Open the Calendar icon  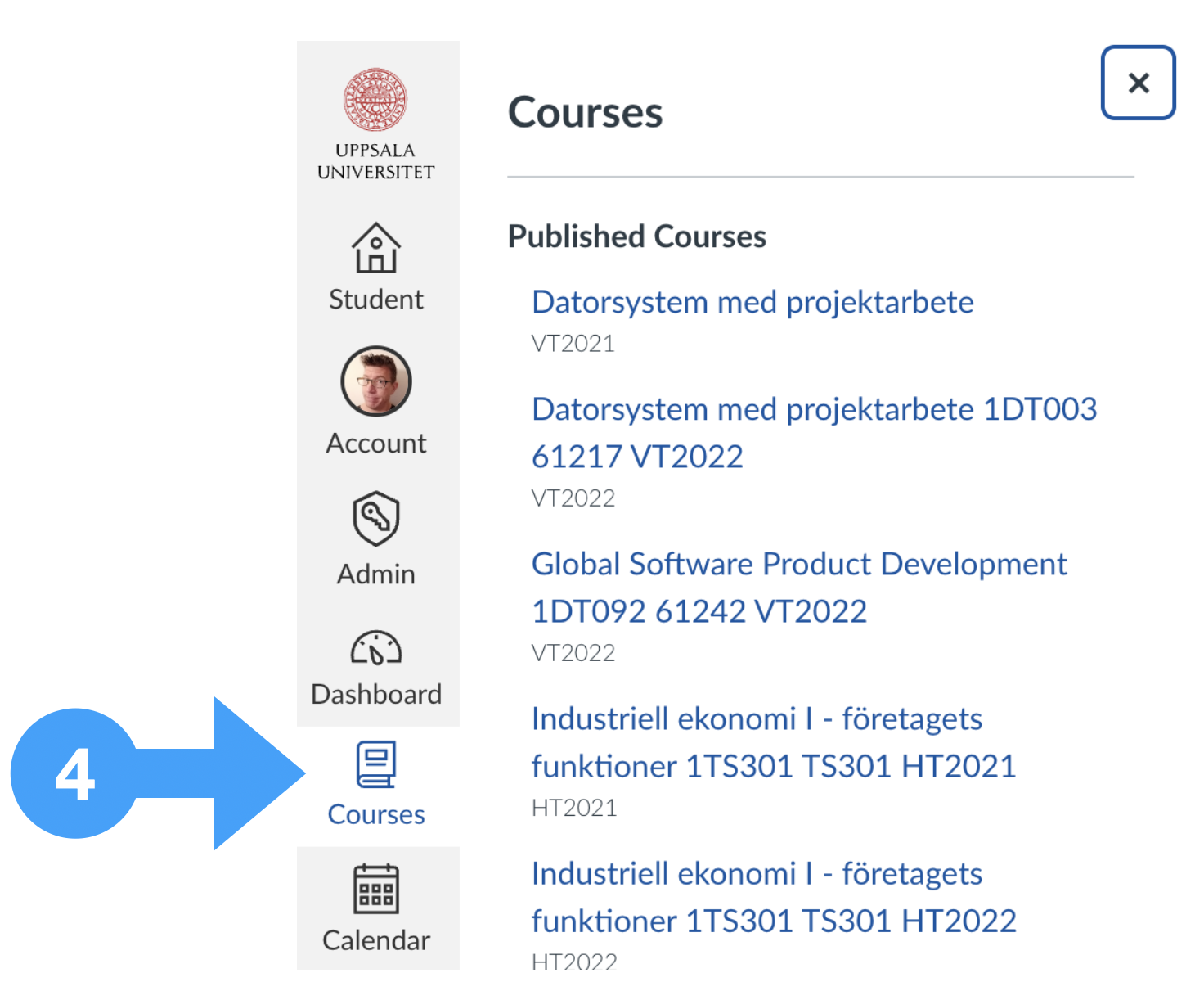click(x=376, y=889)
